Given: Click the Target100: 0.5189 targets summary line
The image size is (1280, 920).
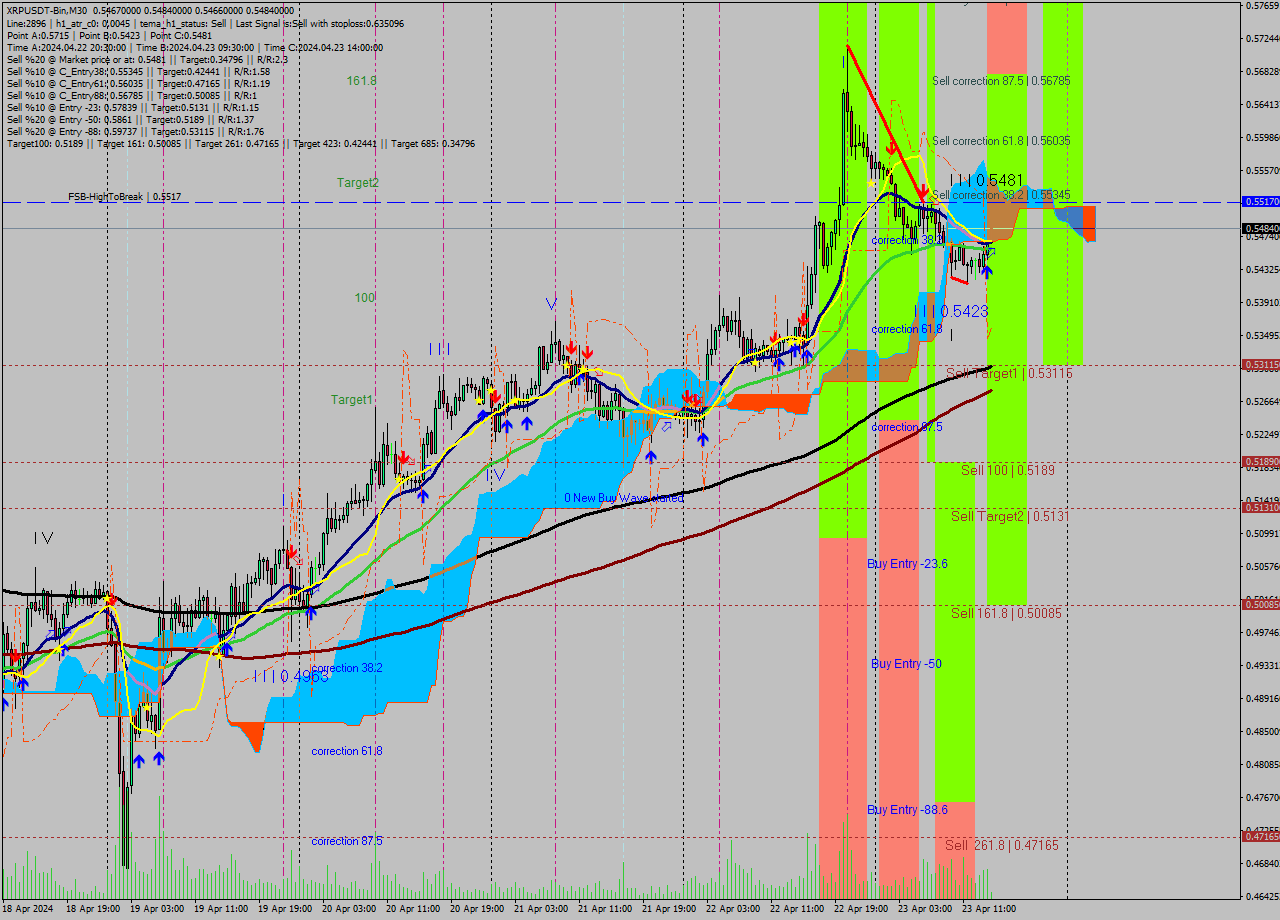Looking at the screenshot, I should pos(241,144).
